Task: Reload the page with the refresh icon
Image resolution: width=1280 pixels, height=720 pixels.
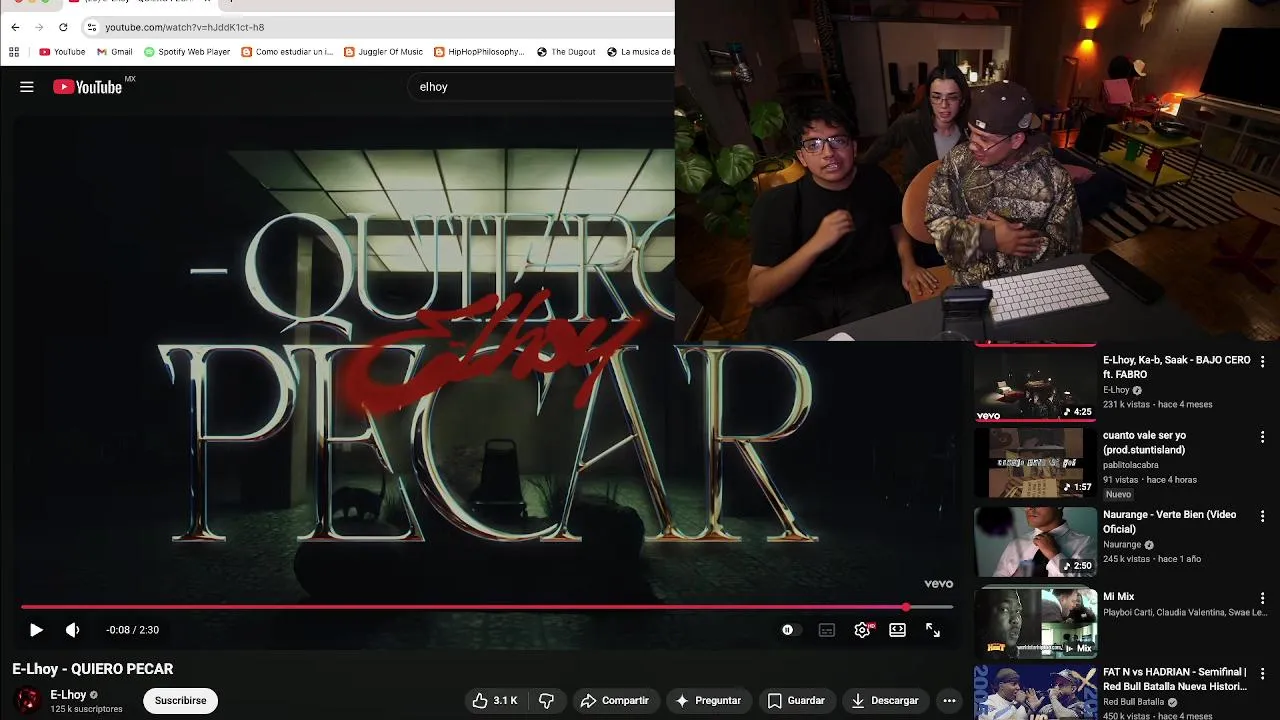Action: click(63, 27)
